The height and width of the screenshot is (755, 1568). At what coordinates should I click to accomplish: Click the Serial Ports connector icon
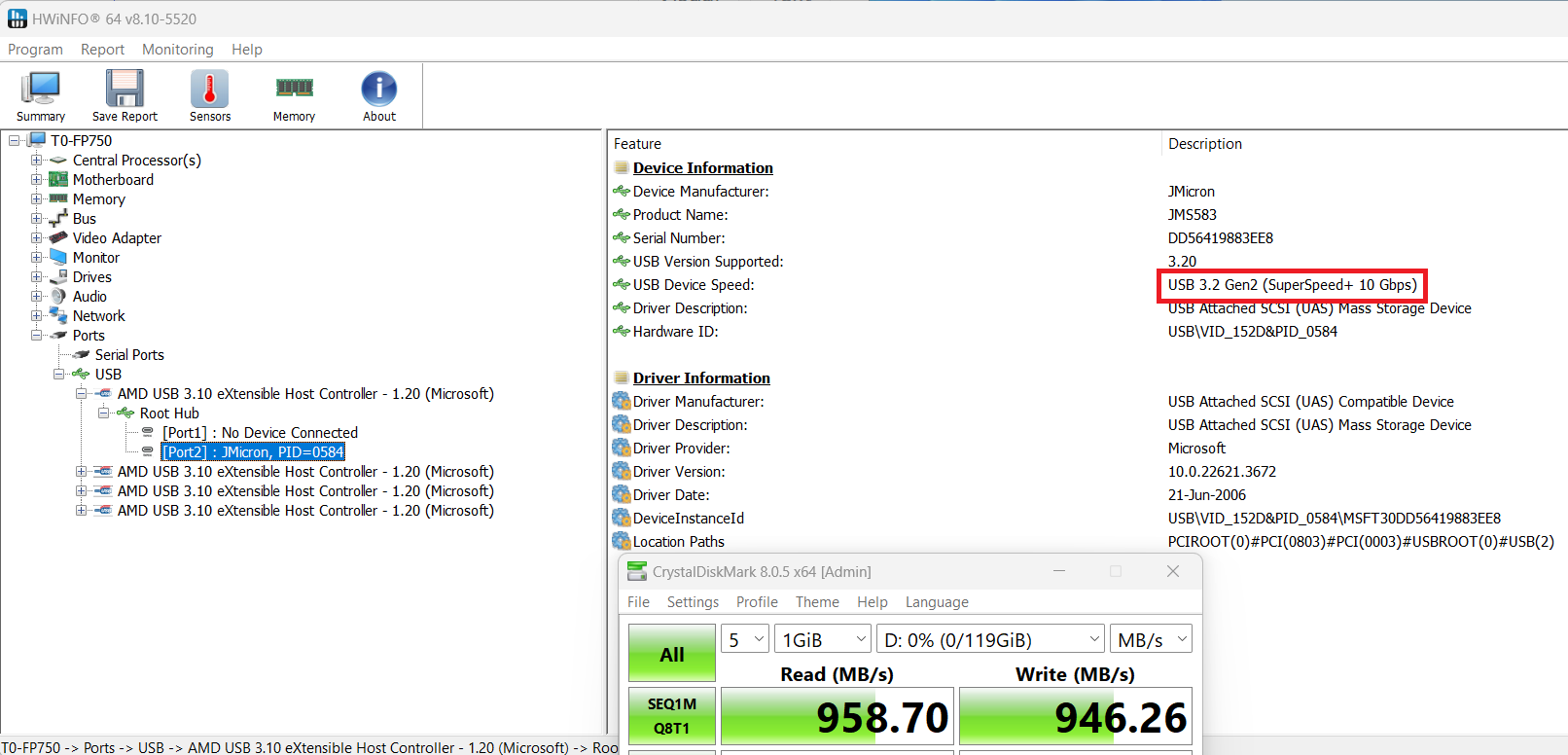[81, 354]
